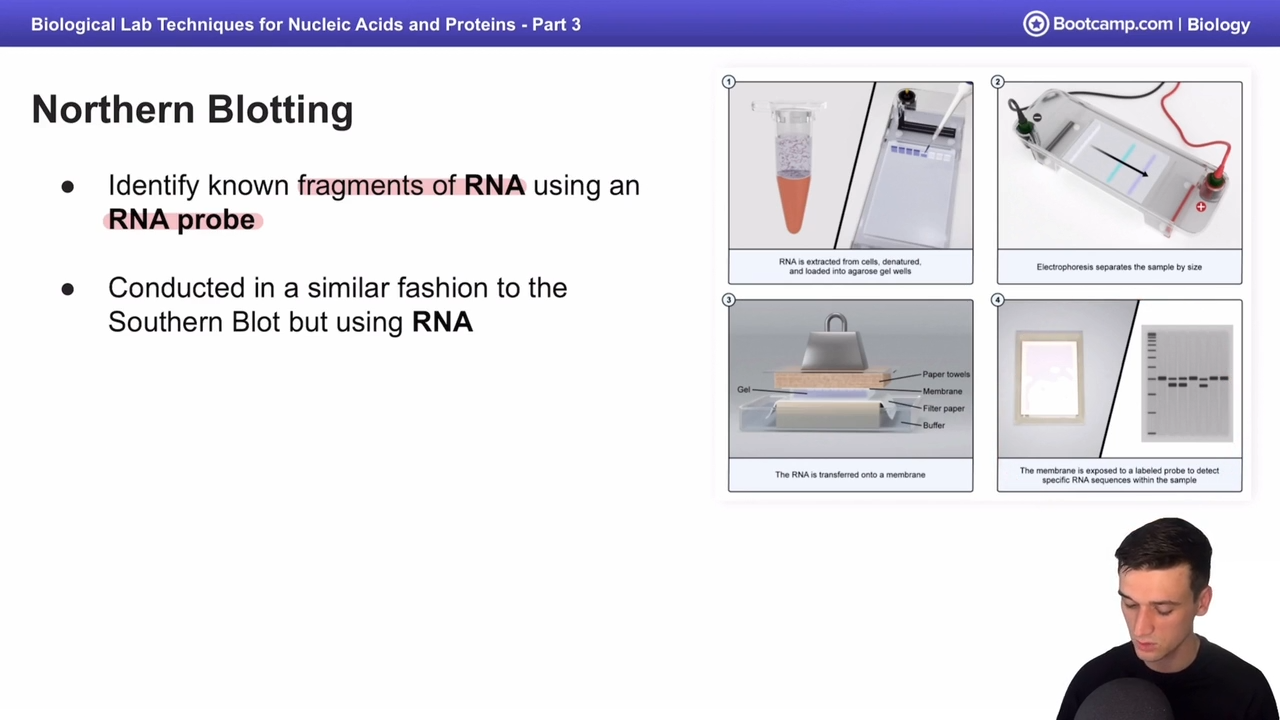
Task: Click the "Electrophoresis separates the sample by size" caption
Action: point(1119,267)
